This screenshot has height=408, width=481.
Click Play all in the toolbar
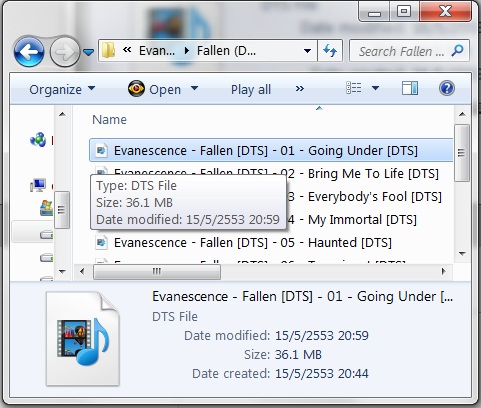251,89
